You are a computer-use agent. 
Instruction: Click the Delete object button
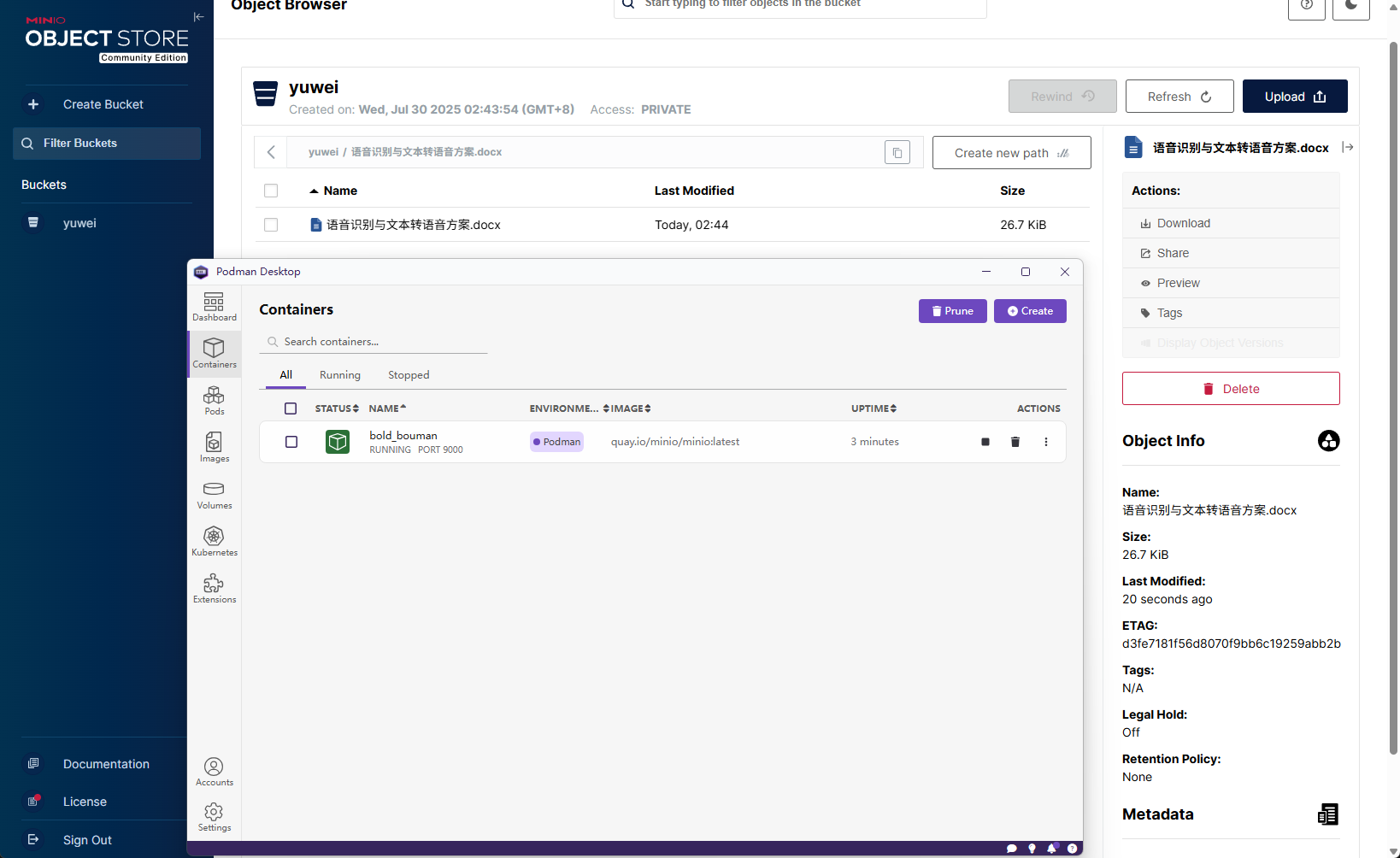(1231, 389)
